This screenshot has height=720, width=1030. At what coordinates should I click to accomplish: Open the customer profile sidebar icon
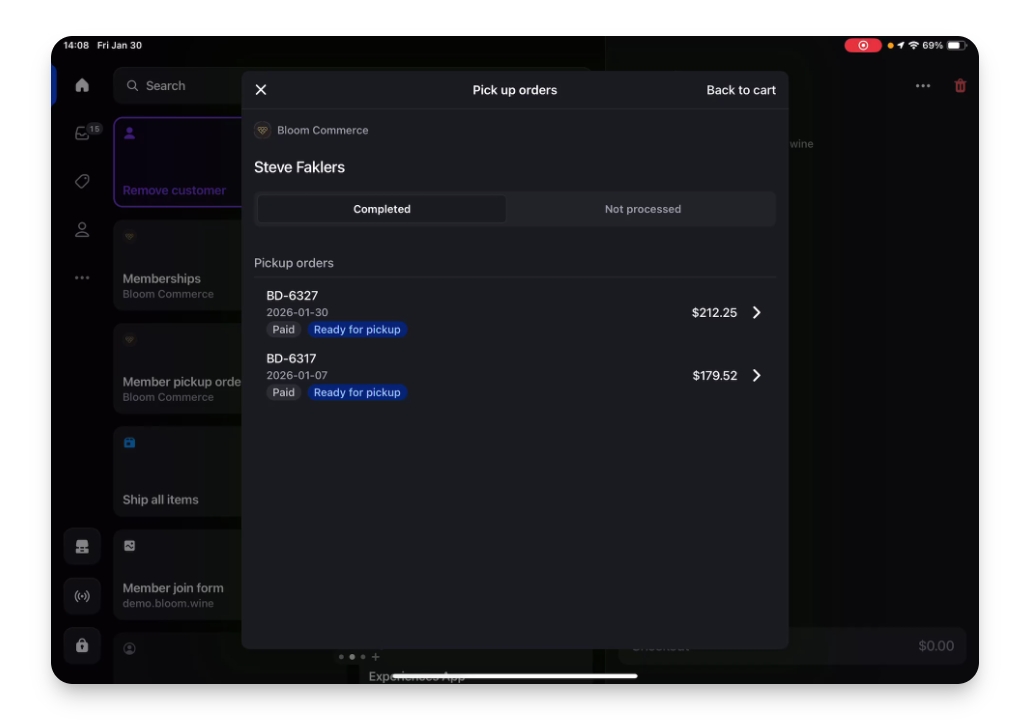pos(82,229)
